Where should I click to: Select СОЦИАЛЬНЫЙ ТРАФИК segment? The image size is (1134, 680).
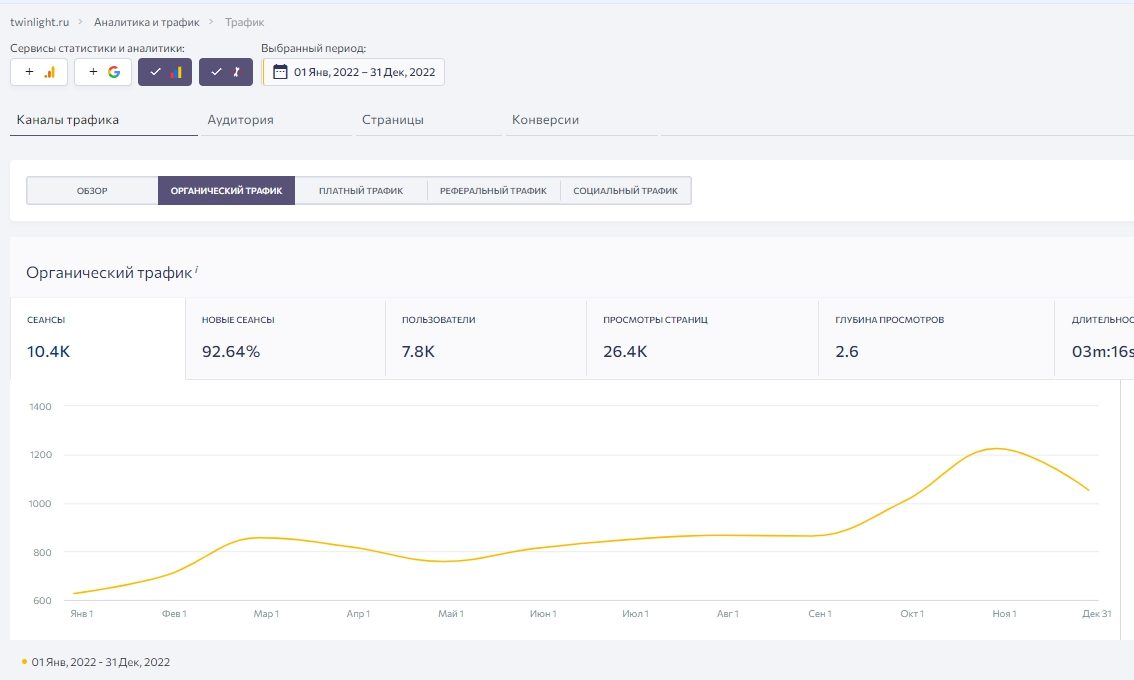(626, 191)
